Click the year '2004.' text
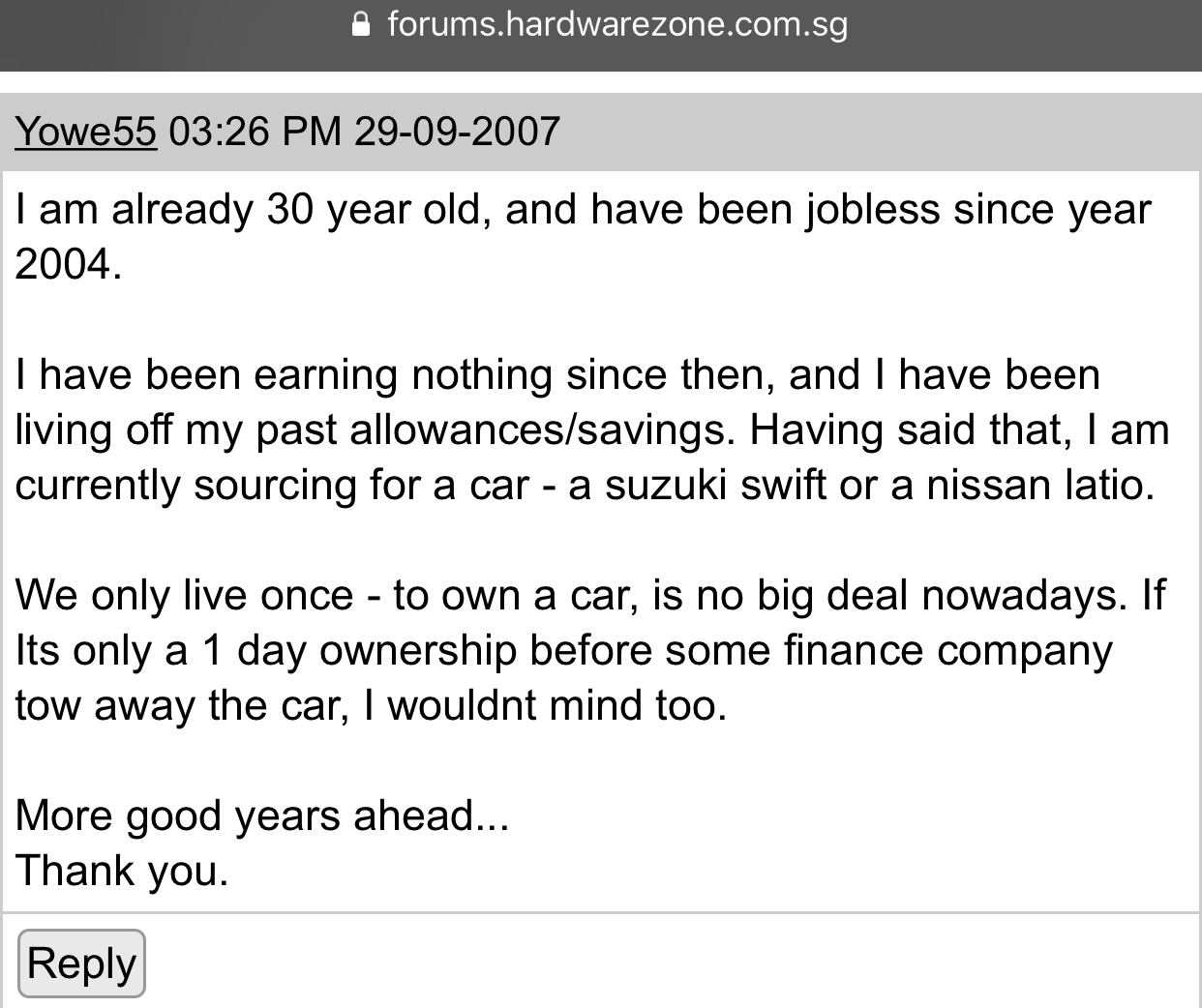Image resolution: width=1202 pixels, height=1008 pixels. pyautogui.click(x=69, y=263)
